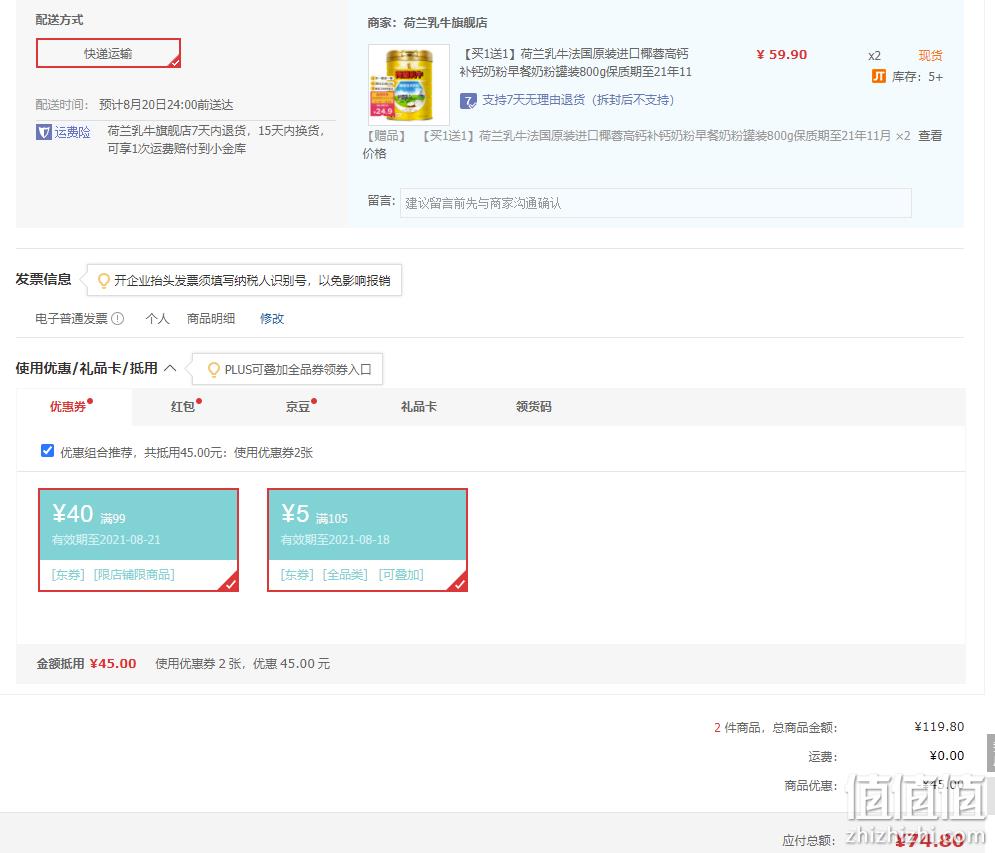Click the invoice tip lightbulb icon
995x853 pixels.
(x=103, y=280)
